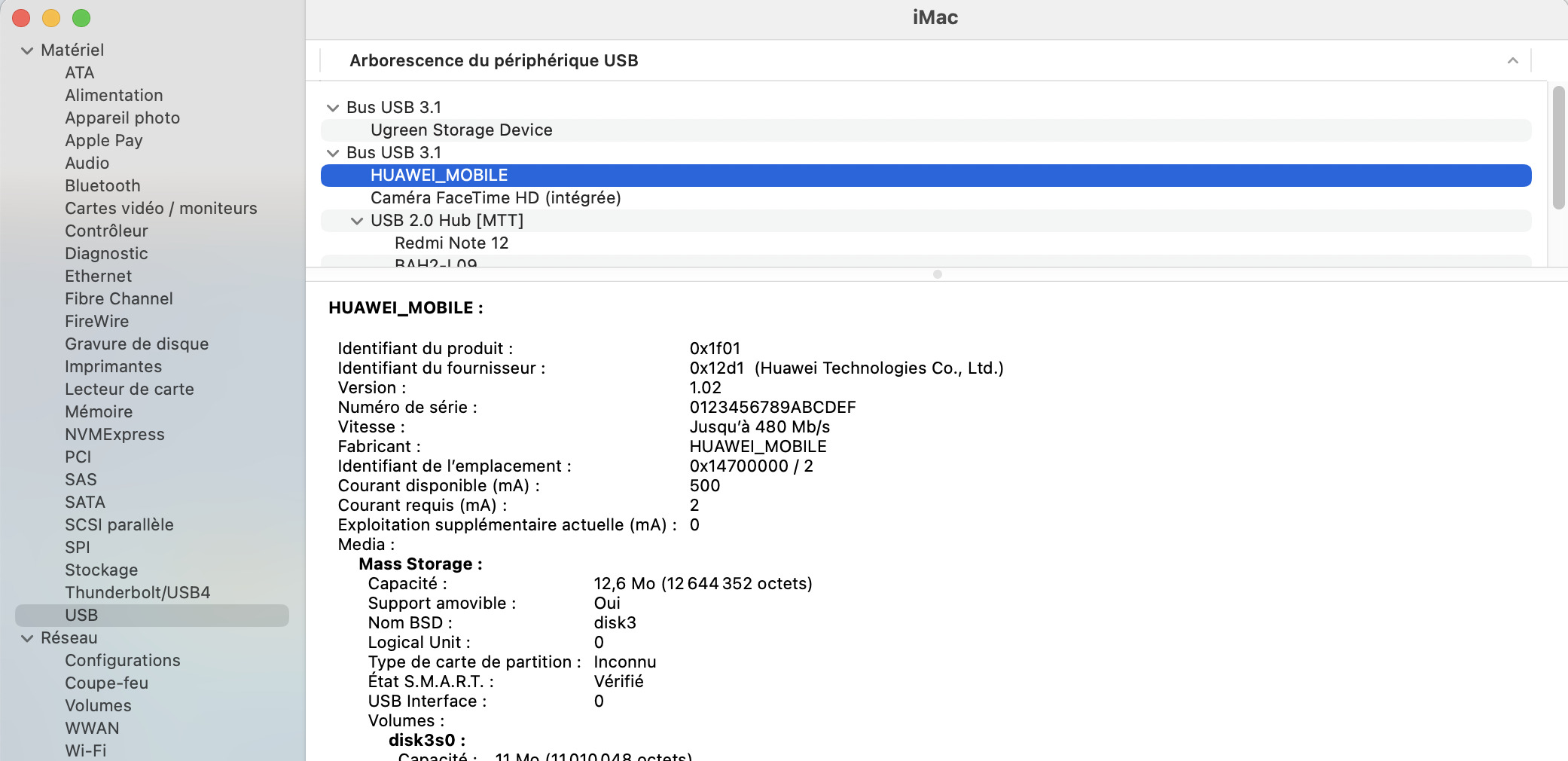Select Appareil photo in sidebar
Viewport: 1568px width, 761px height.
point(122,118)
